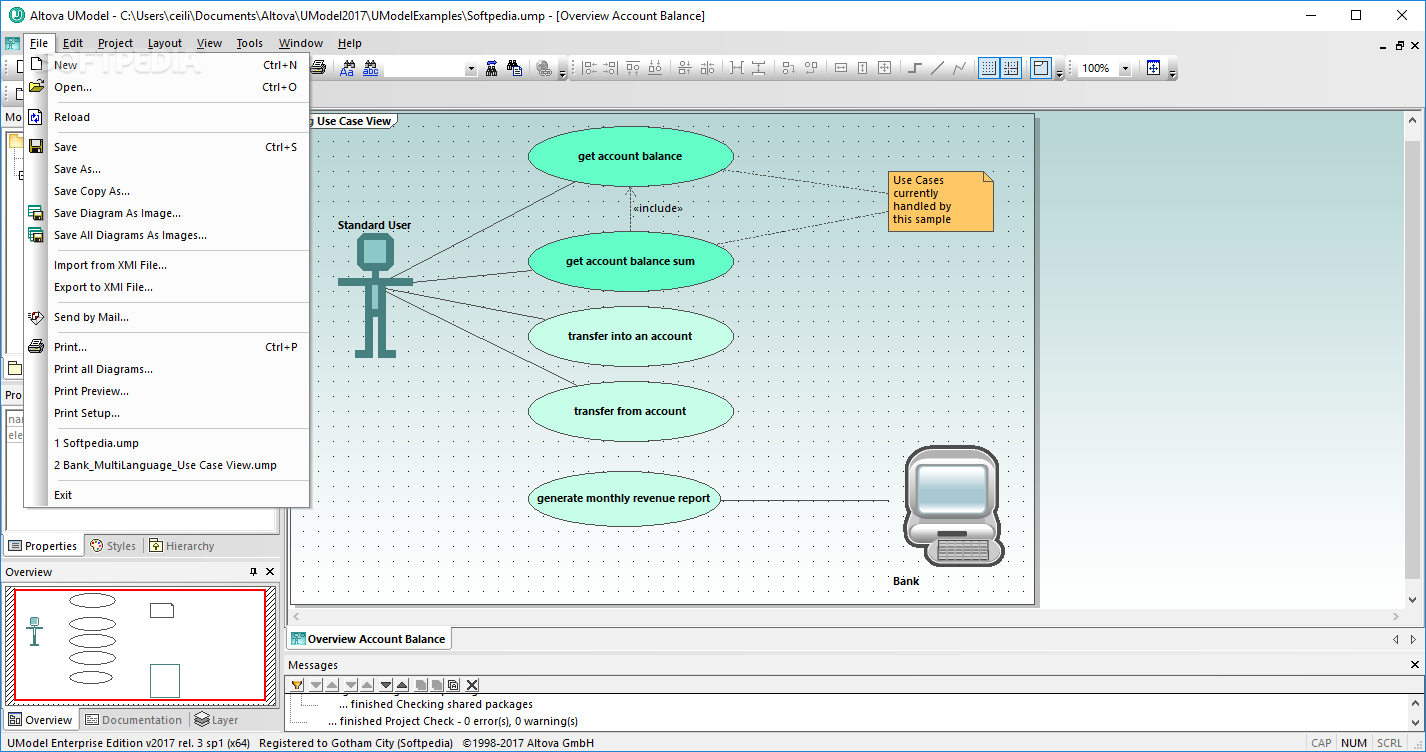Viewport: 1426px width, 752px height.
Task: Choose Print Preview... in File menu
Action: [167, 391]
